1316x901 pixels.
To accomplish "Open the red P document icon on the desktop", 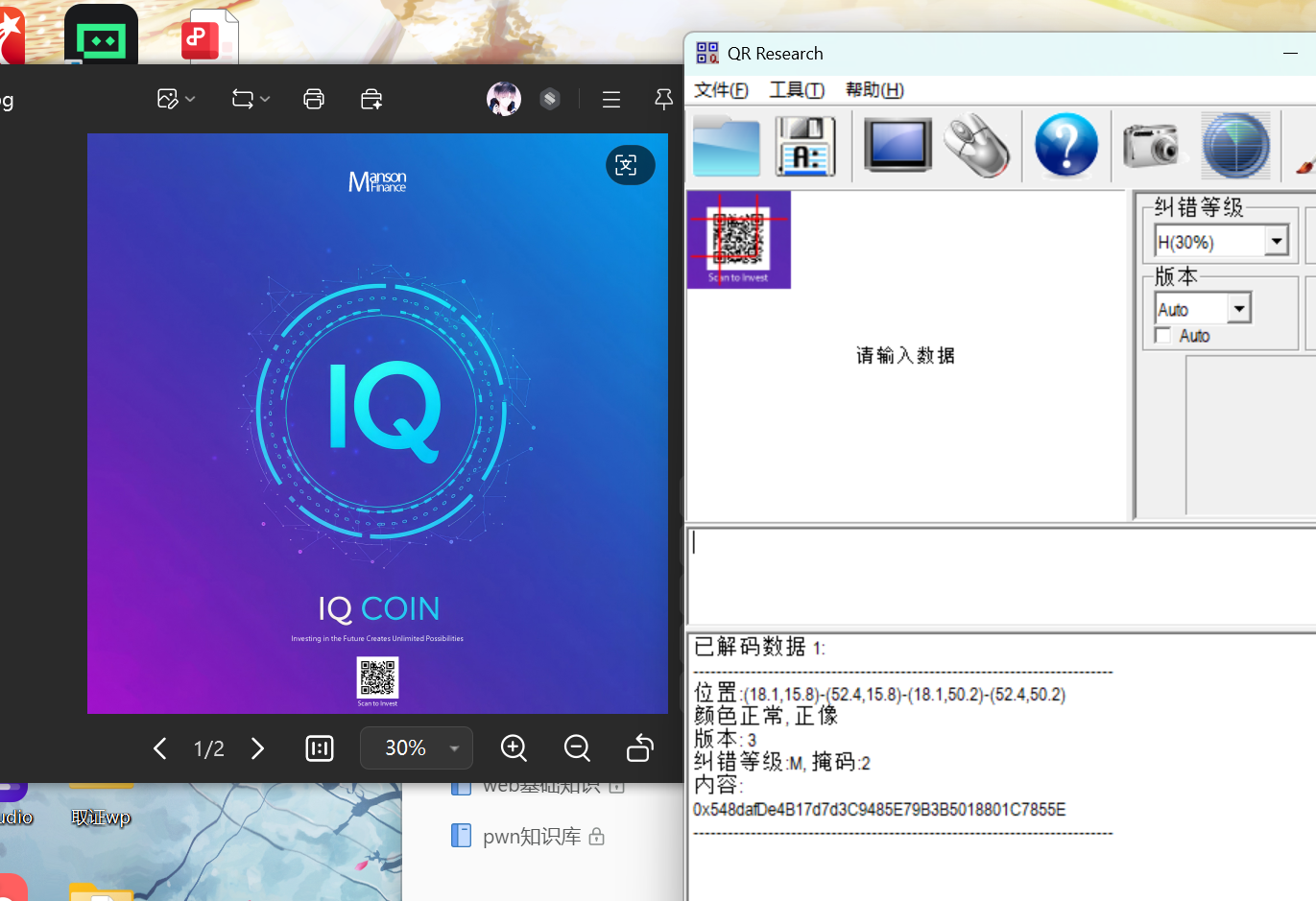I will point(209,36).
